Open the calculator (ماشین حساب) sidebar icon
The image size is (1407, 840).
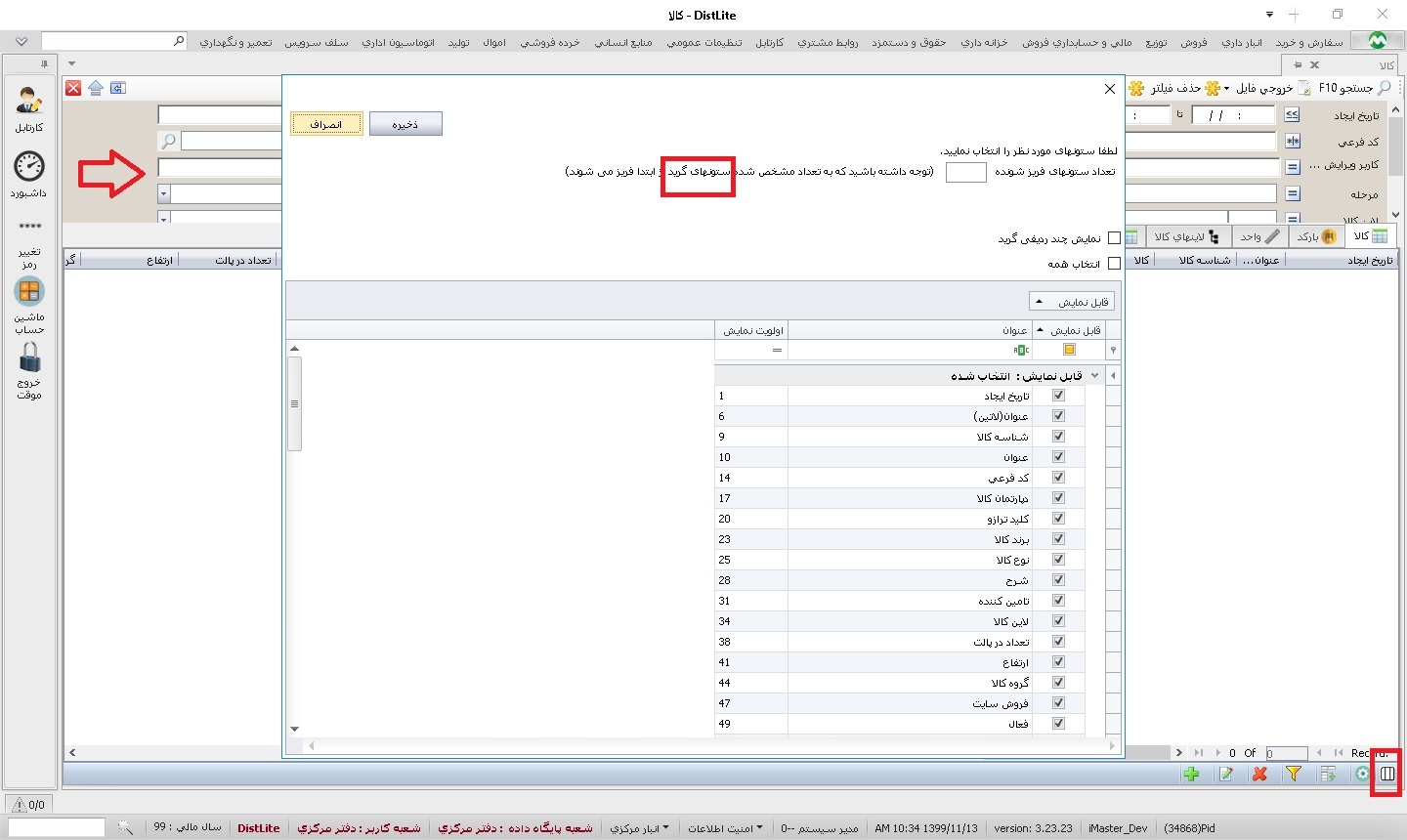tap(29, 292)
